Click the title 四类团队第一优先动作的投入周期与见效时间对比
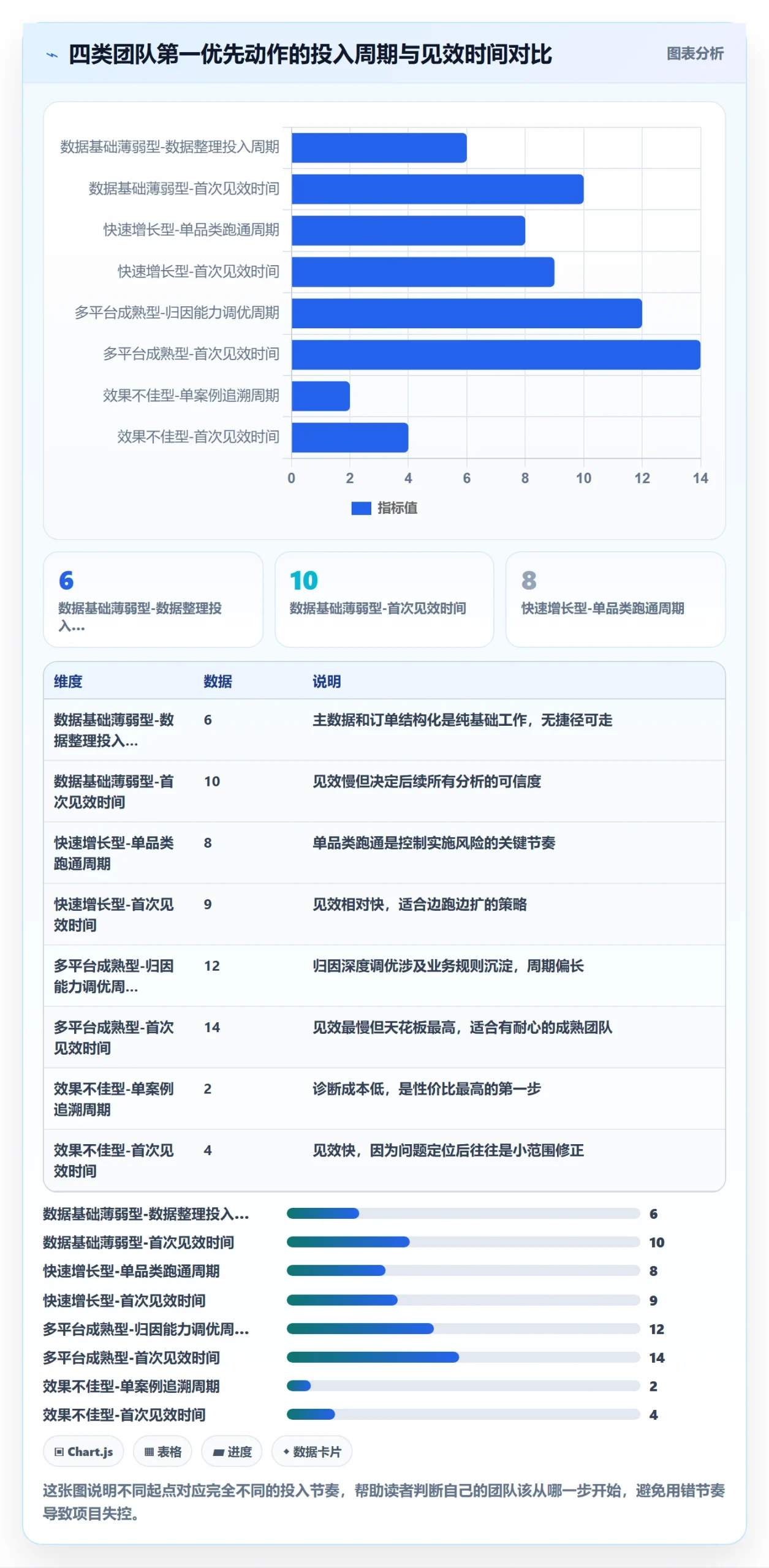 pyautogui.click(x=310, y=55)
